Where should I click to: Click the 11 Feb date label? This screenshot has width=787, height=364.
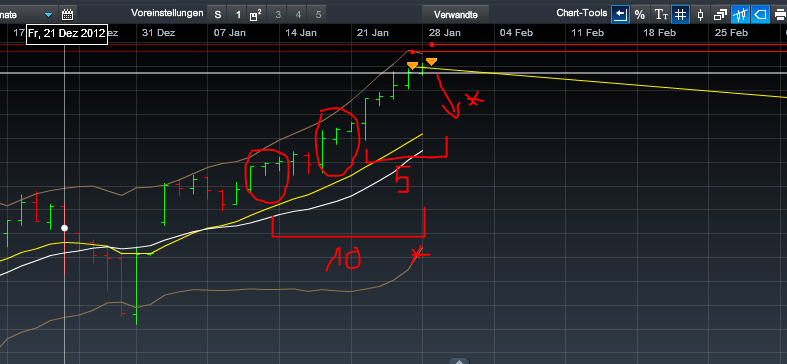[x=588, y=33]
